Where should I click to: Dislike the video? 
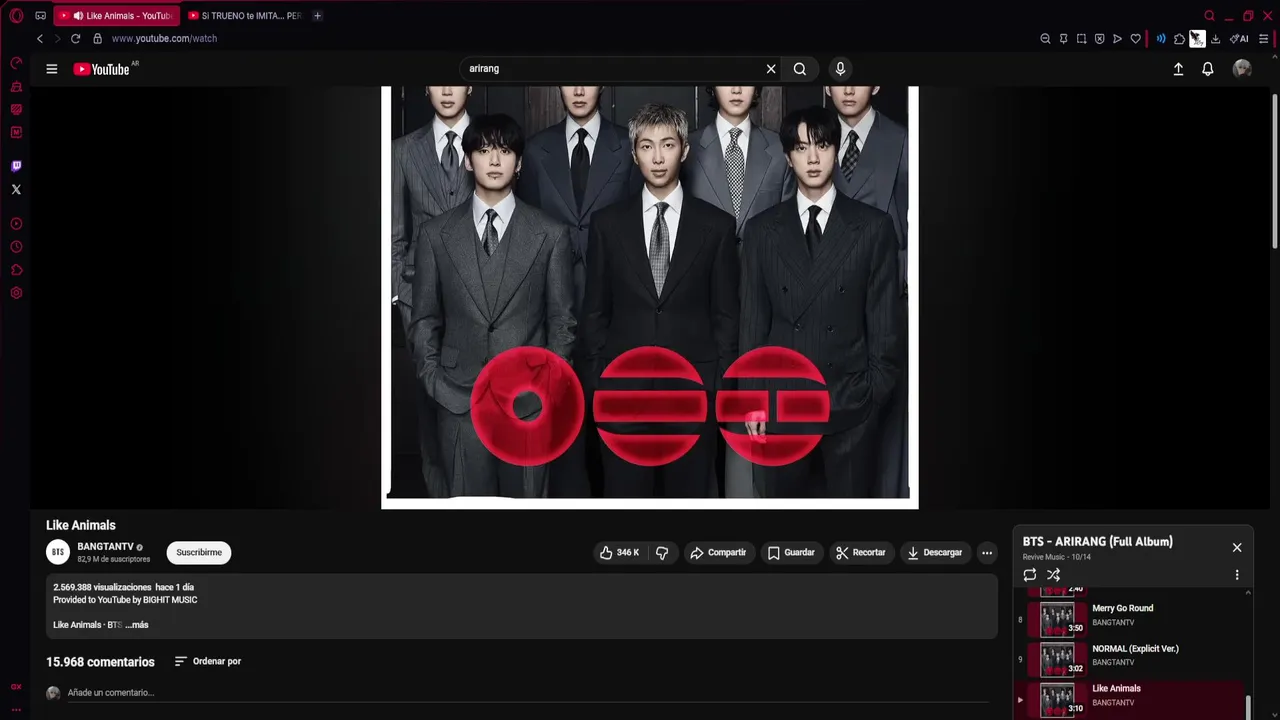point(662,553)
